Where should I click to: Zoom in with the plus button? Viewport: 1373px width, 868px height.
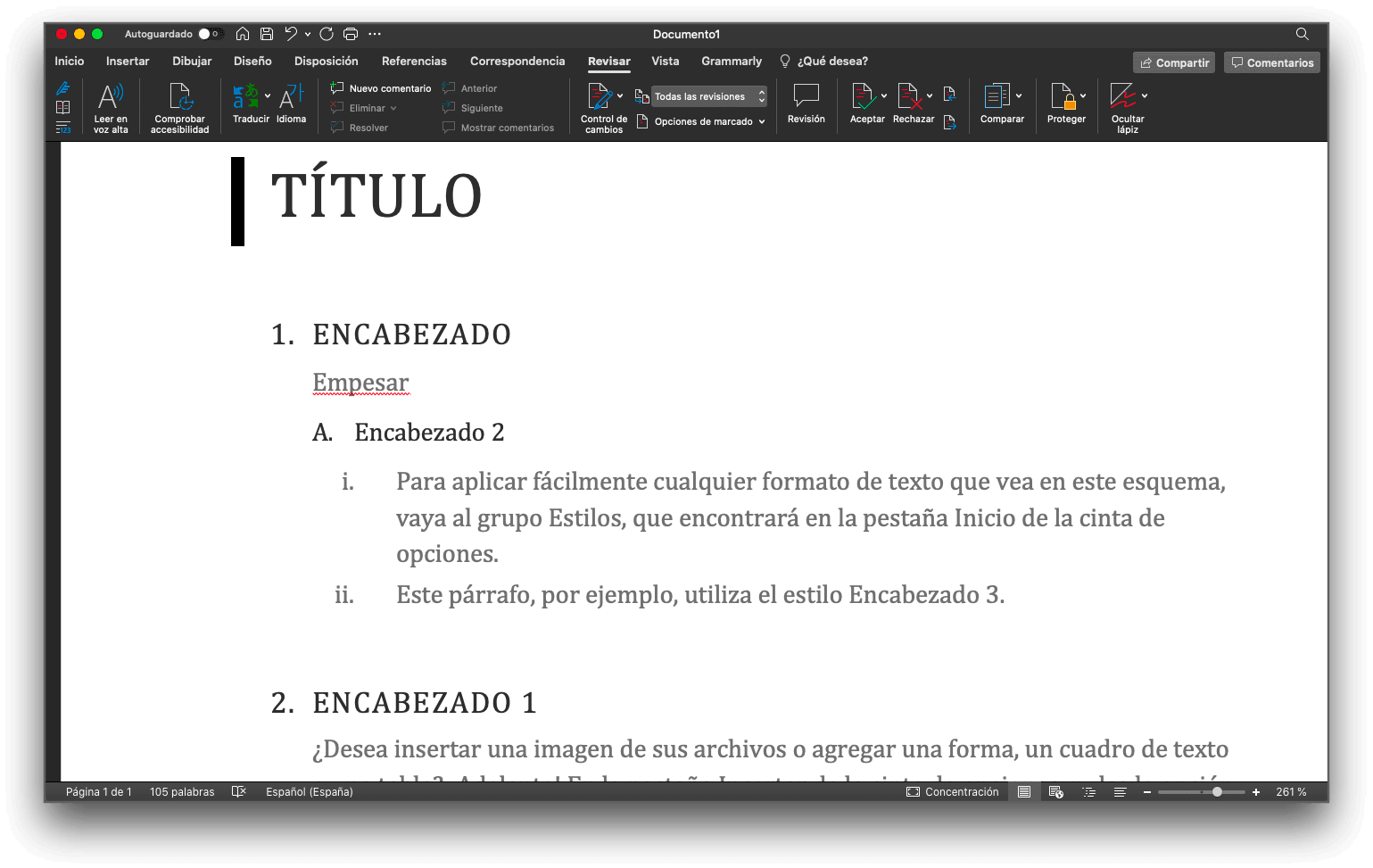tap(1256, 791)
